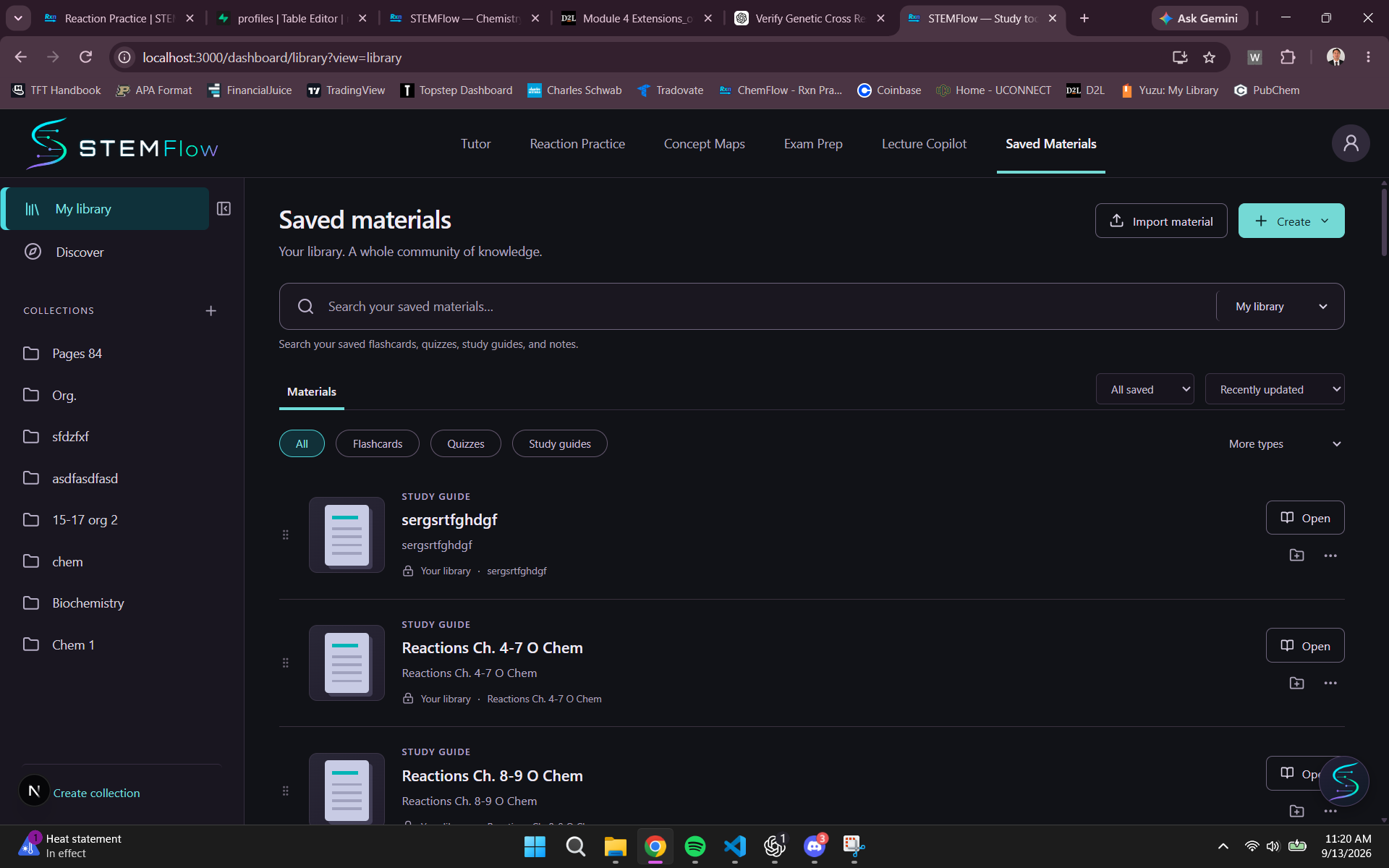Click the Import material button
Viewport: 1389px width, 868px height.
1160,221
